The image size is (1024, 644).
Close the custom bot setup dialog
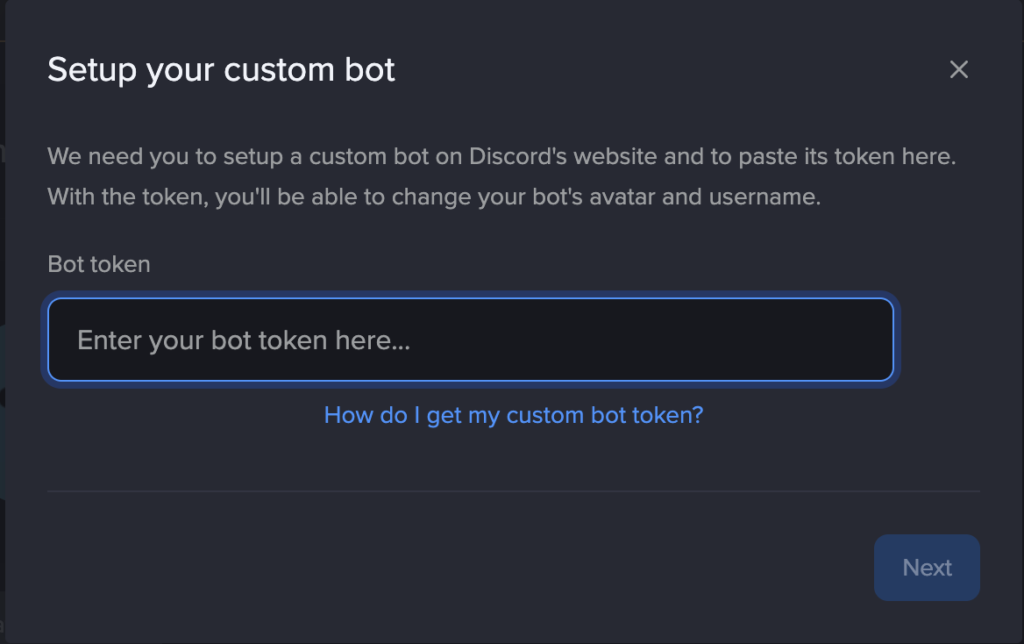point(958,69)
